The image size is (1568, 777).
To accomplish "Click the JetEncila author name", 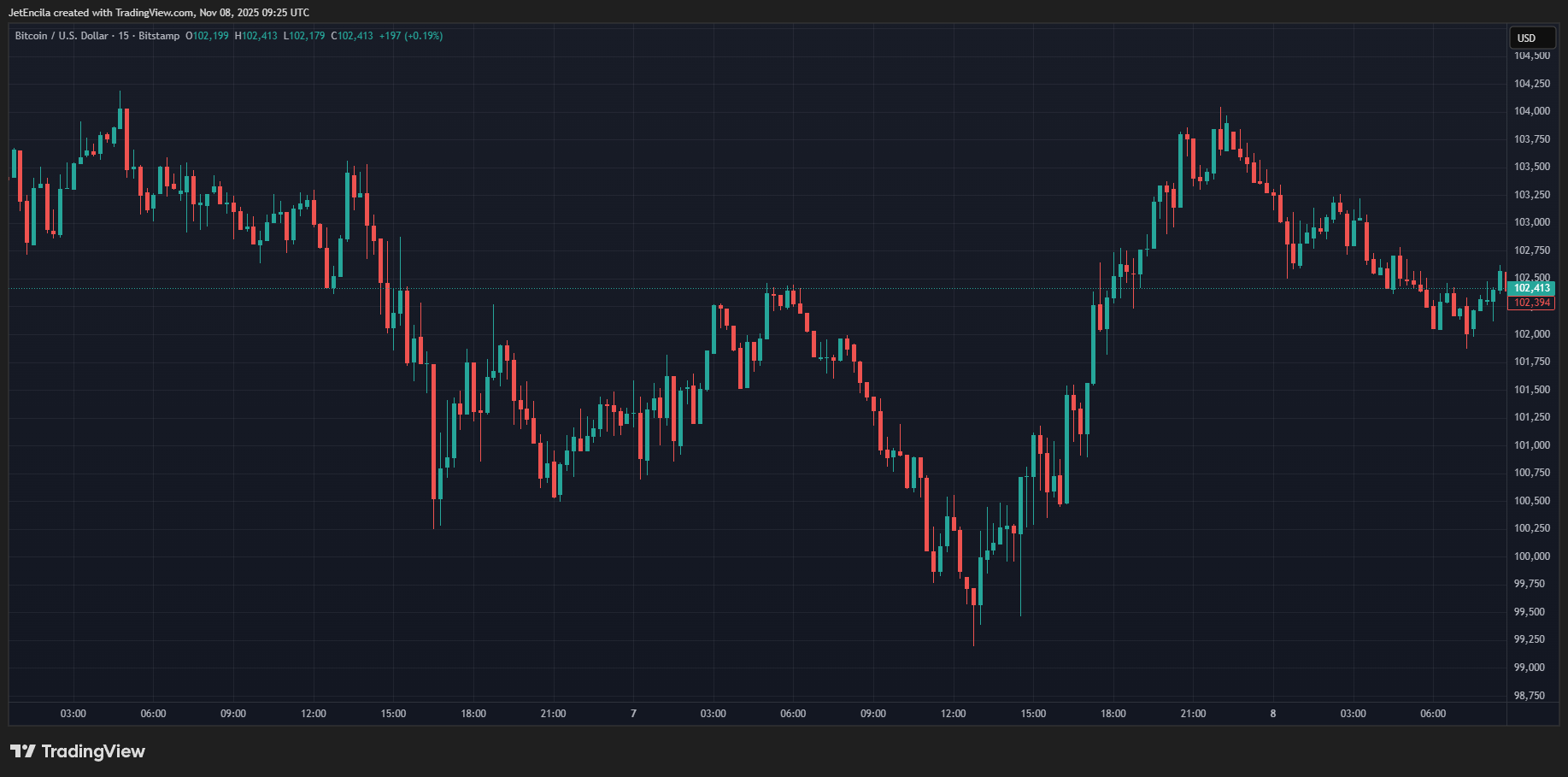I will (x=30, y=13).
